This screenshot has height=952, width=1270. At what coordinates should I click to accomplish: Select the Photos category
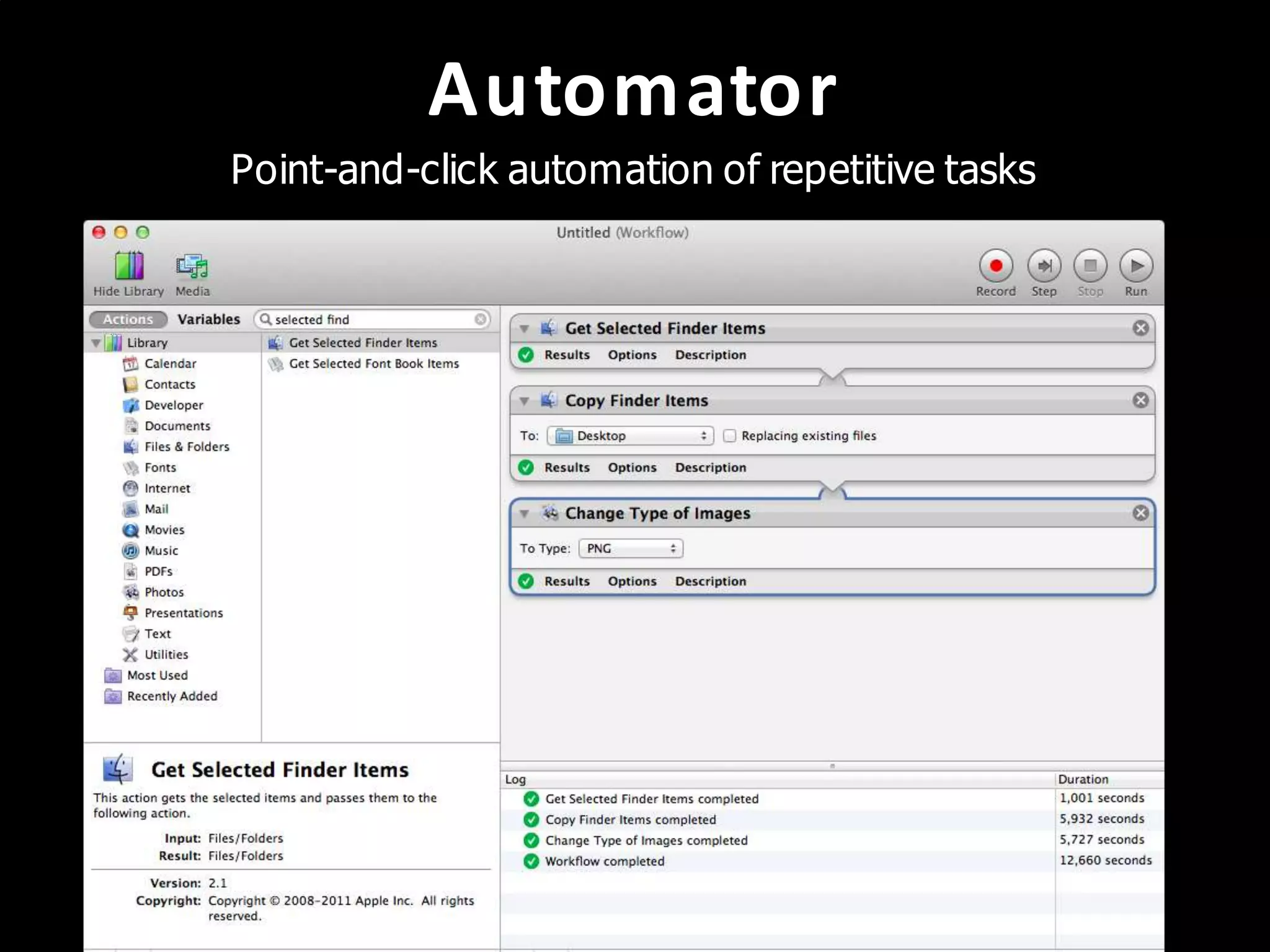(x=153, y=592)
